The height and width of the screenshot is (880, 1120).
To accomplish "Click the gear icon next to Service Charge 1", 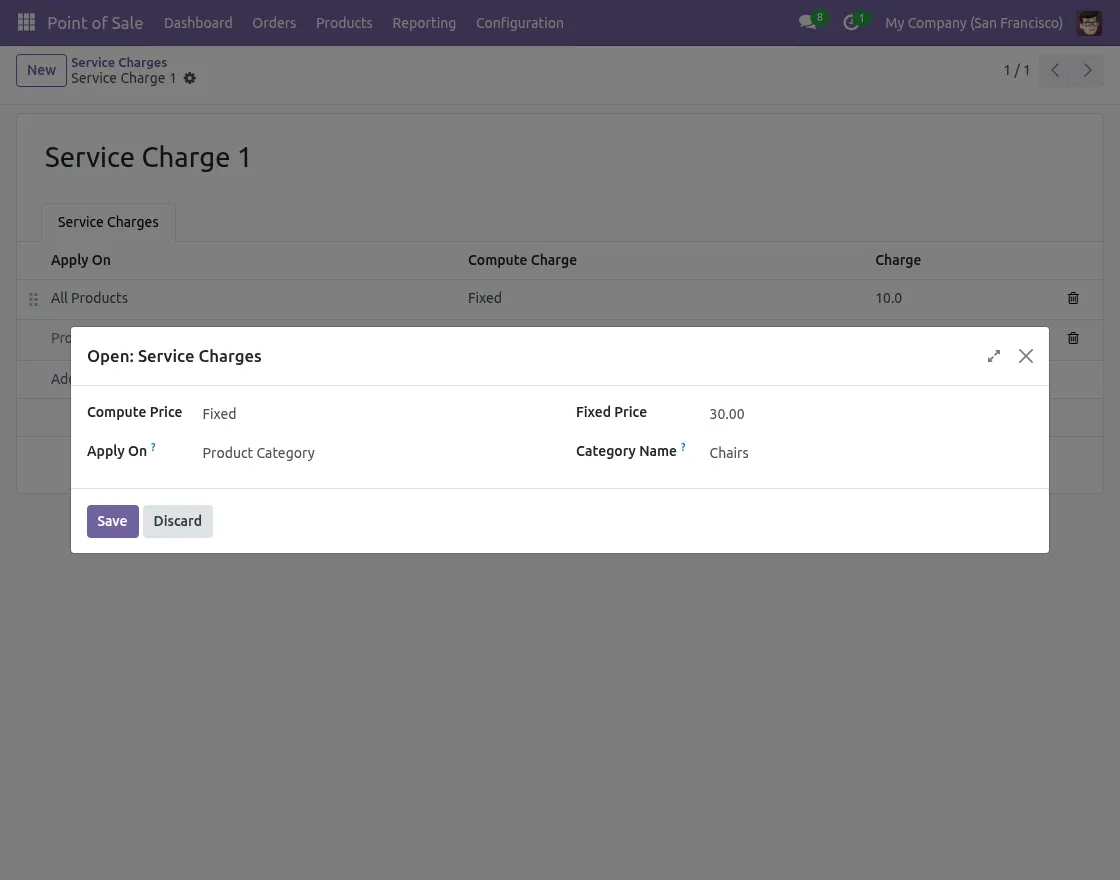I will pos(189,78).
